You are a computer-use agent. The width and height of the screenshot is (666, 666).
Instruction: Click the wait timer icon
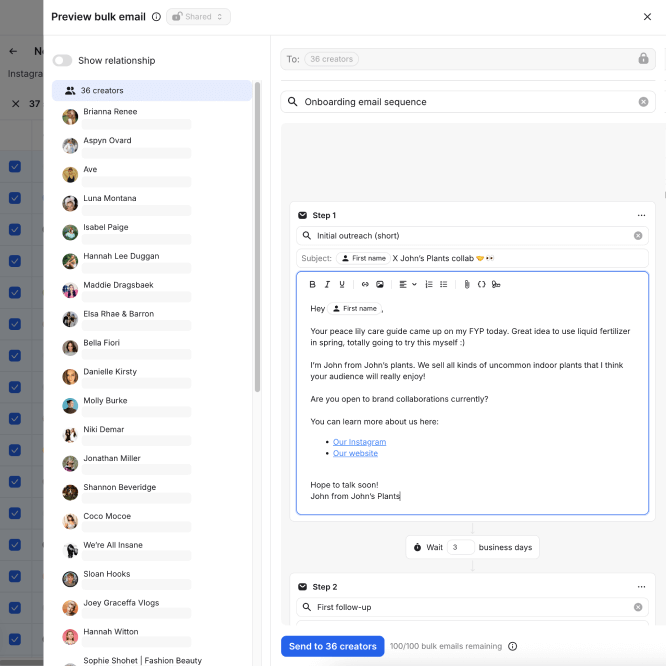click(x=418, y=547)
